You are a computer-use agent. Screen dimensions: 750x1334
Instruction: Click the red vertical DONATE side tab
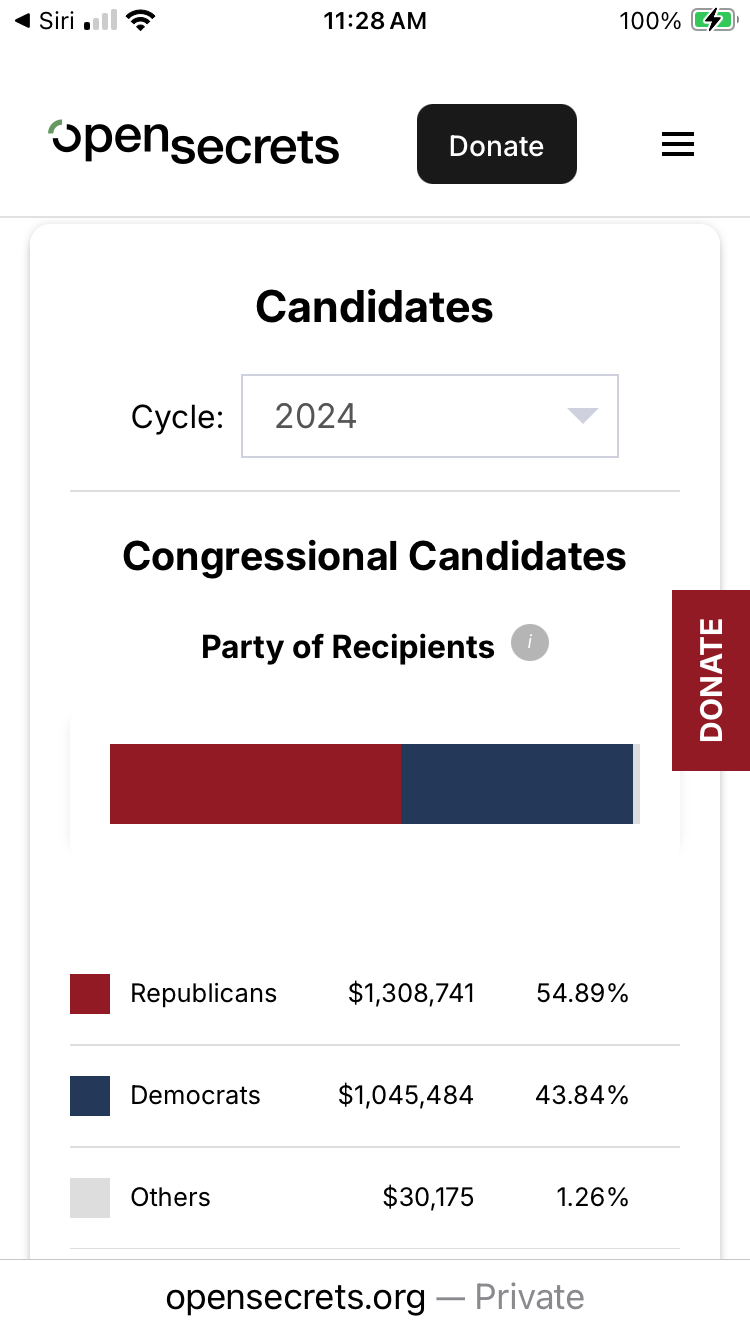[x=711, y=680]
